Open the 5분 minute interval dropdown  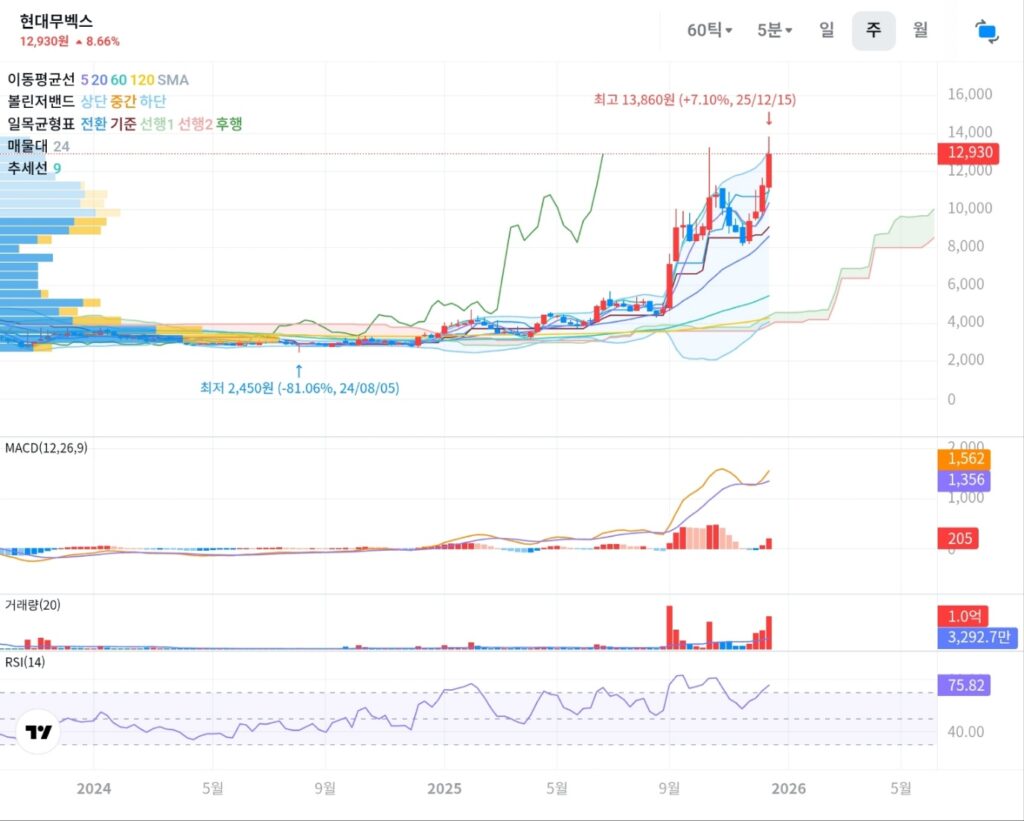pyautogui.click(x=774, y=30)
